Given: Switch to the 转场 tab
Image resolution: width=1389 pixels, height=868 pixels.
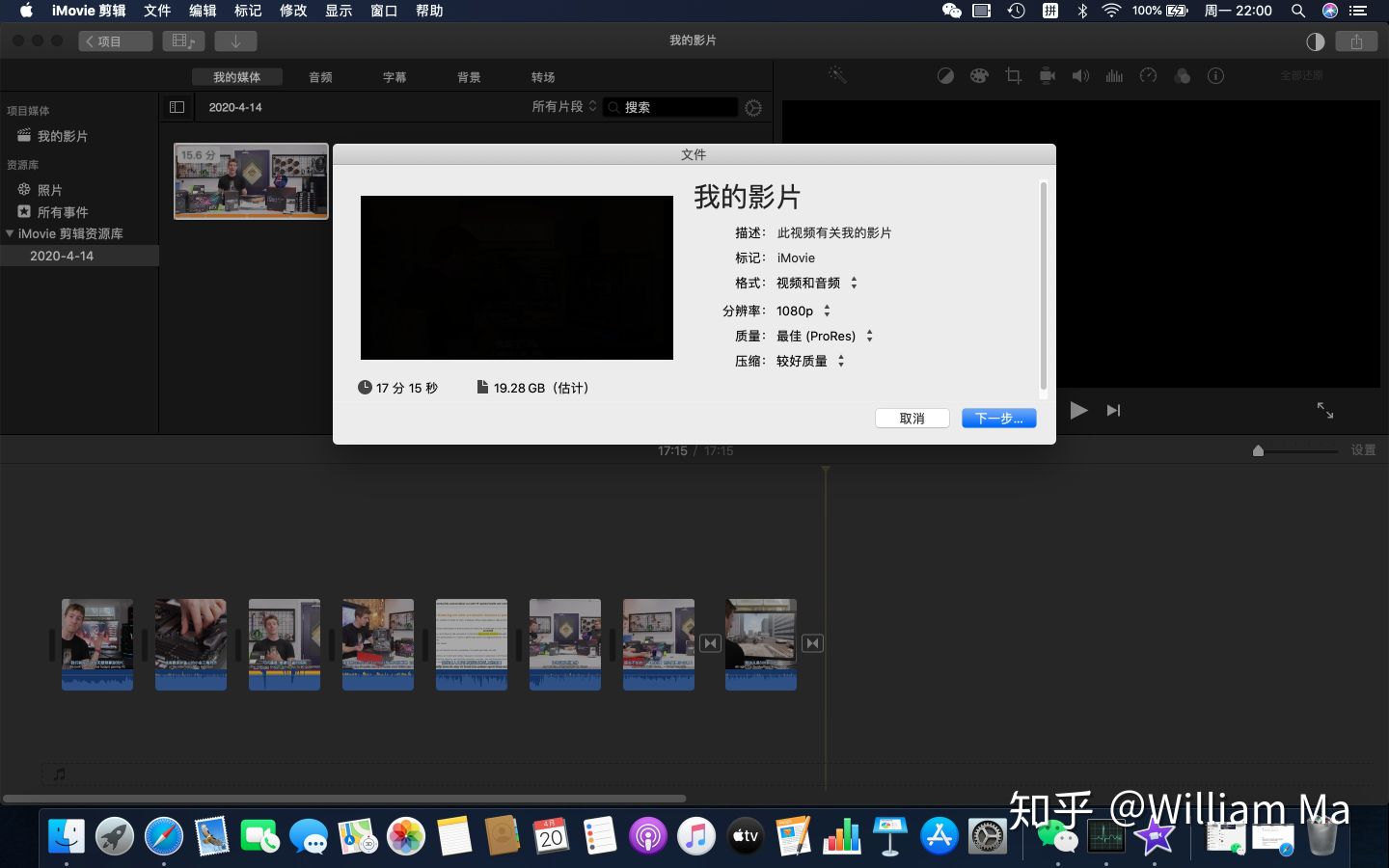Looking at the screenshot, I should click(x=542, y=76).
